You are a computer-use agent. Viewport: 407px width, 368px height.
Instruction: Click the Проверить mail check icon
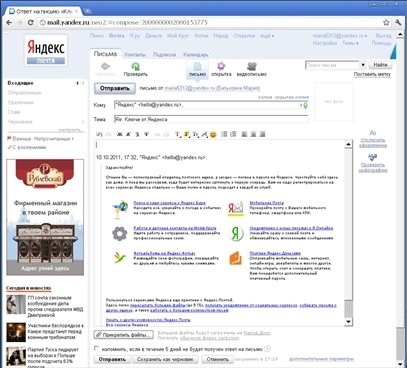coord(135,66)
